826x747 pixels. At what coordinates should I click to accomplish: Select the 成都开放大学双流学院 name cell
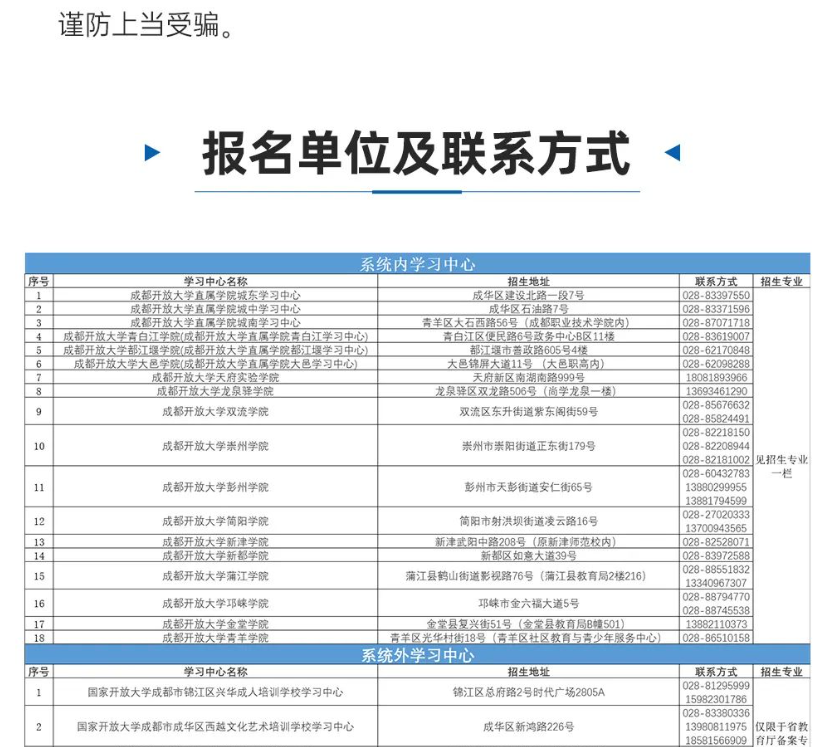point(215,414)
